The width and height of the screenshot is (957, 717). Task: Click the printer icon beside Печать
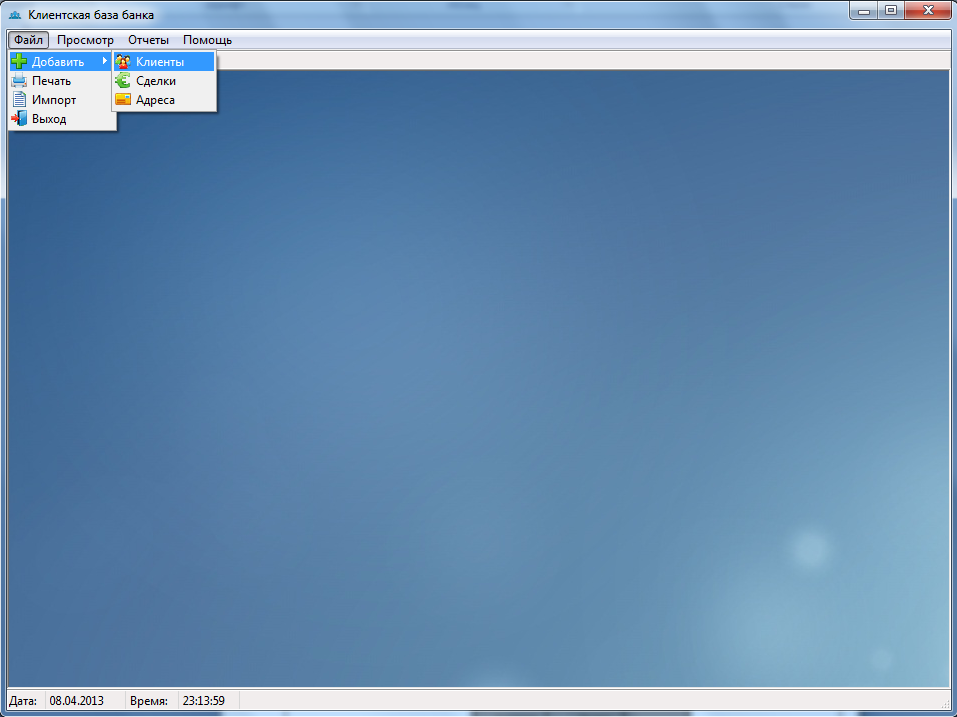pos(19,81)
